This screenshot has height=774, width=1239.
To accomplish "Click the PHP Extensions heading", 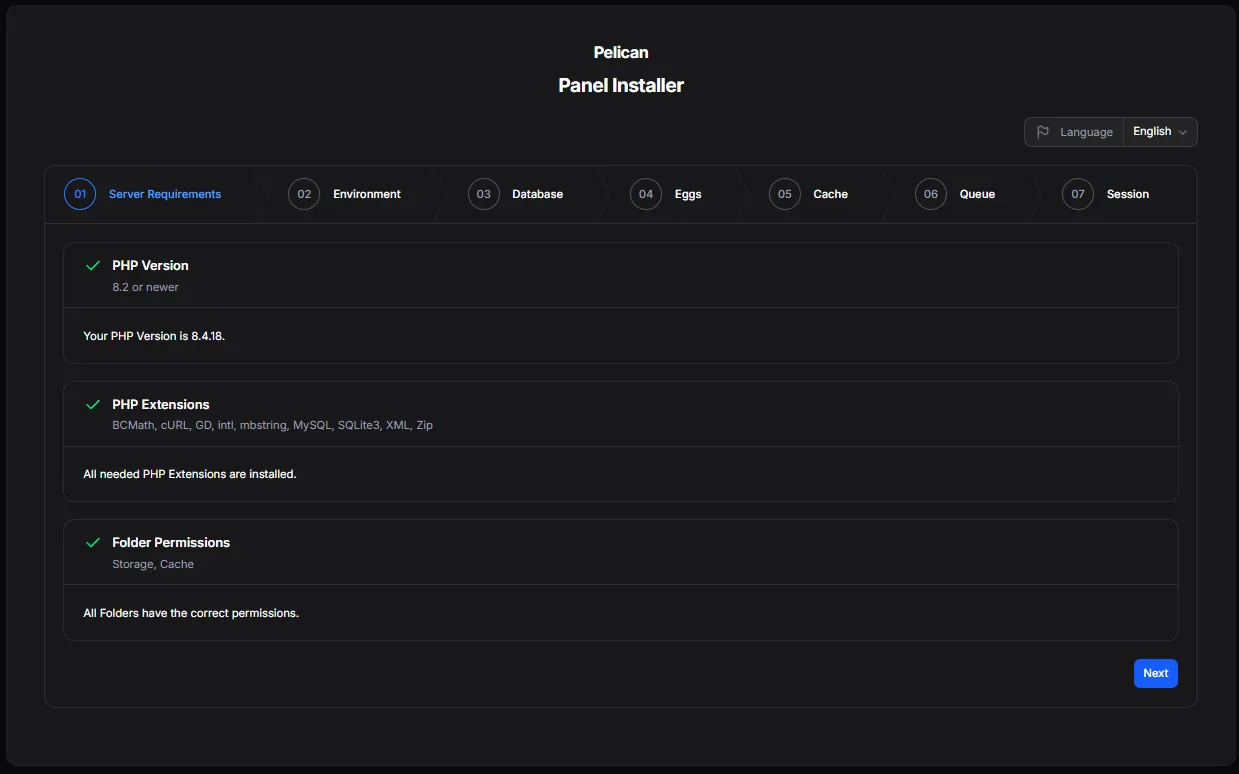I will coord(161,404).
